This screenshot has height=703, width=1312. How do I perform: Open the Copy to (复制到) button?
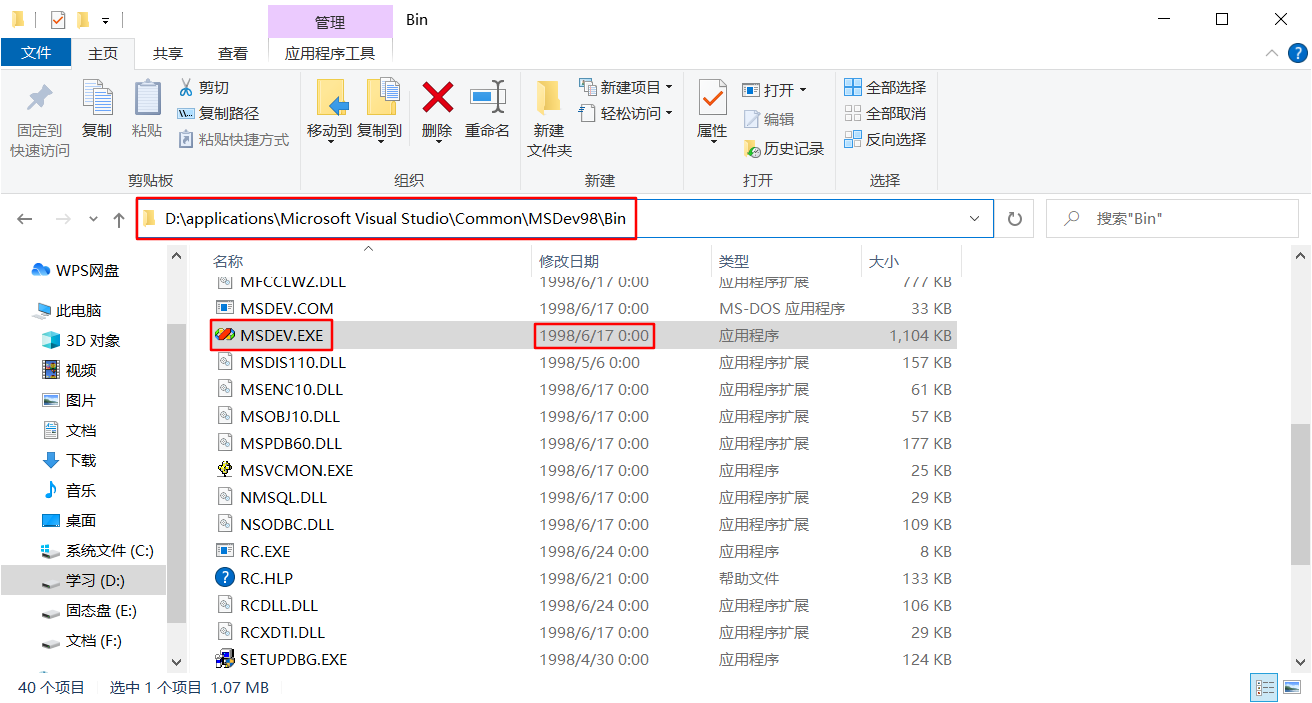point(379,110)
